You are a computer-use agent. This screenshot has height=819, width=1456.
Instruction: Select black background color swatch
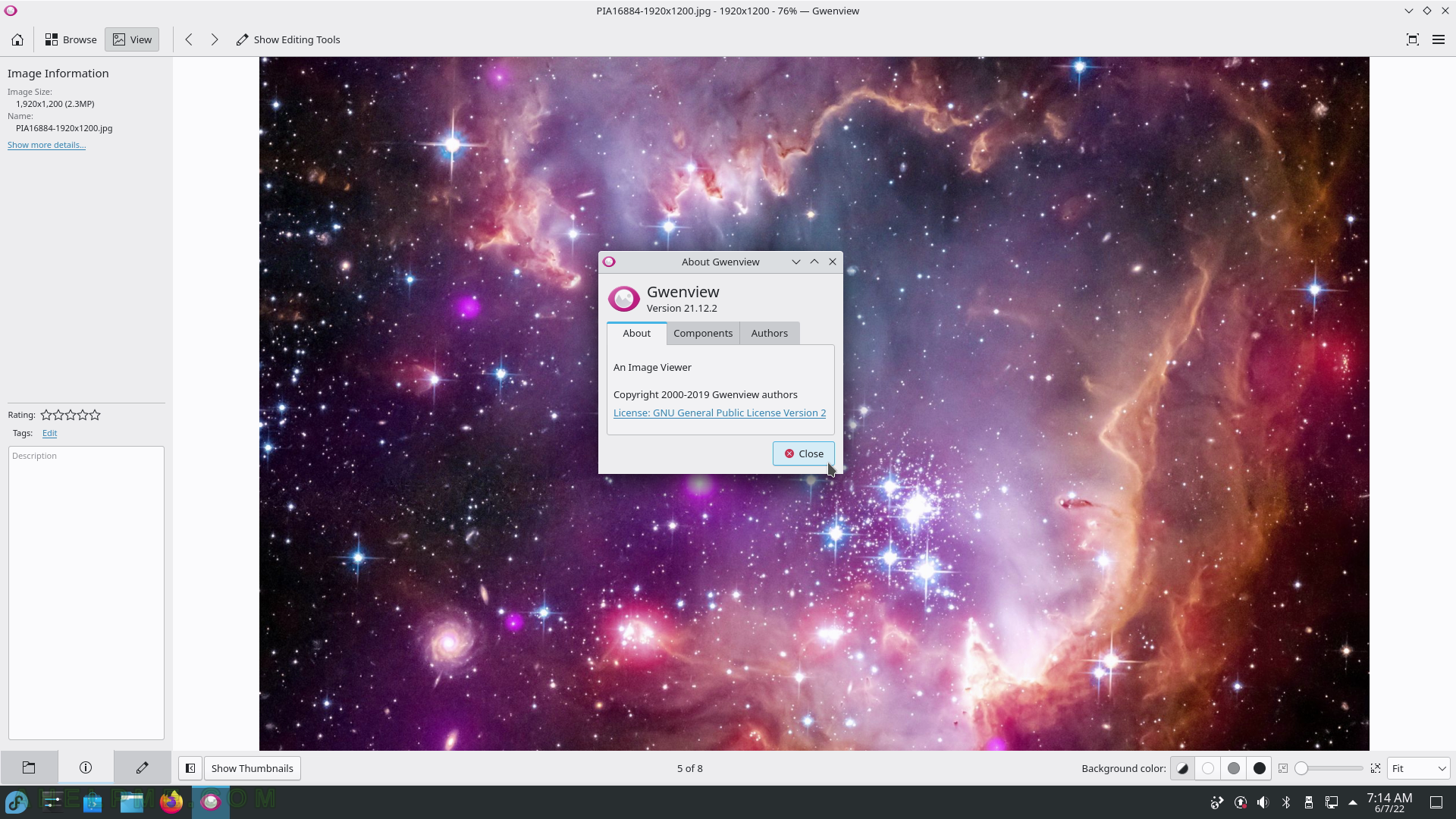(x=1260, y=768)
